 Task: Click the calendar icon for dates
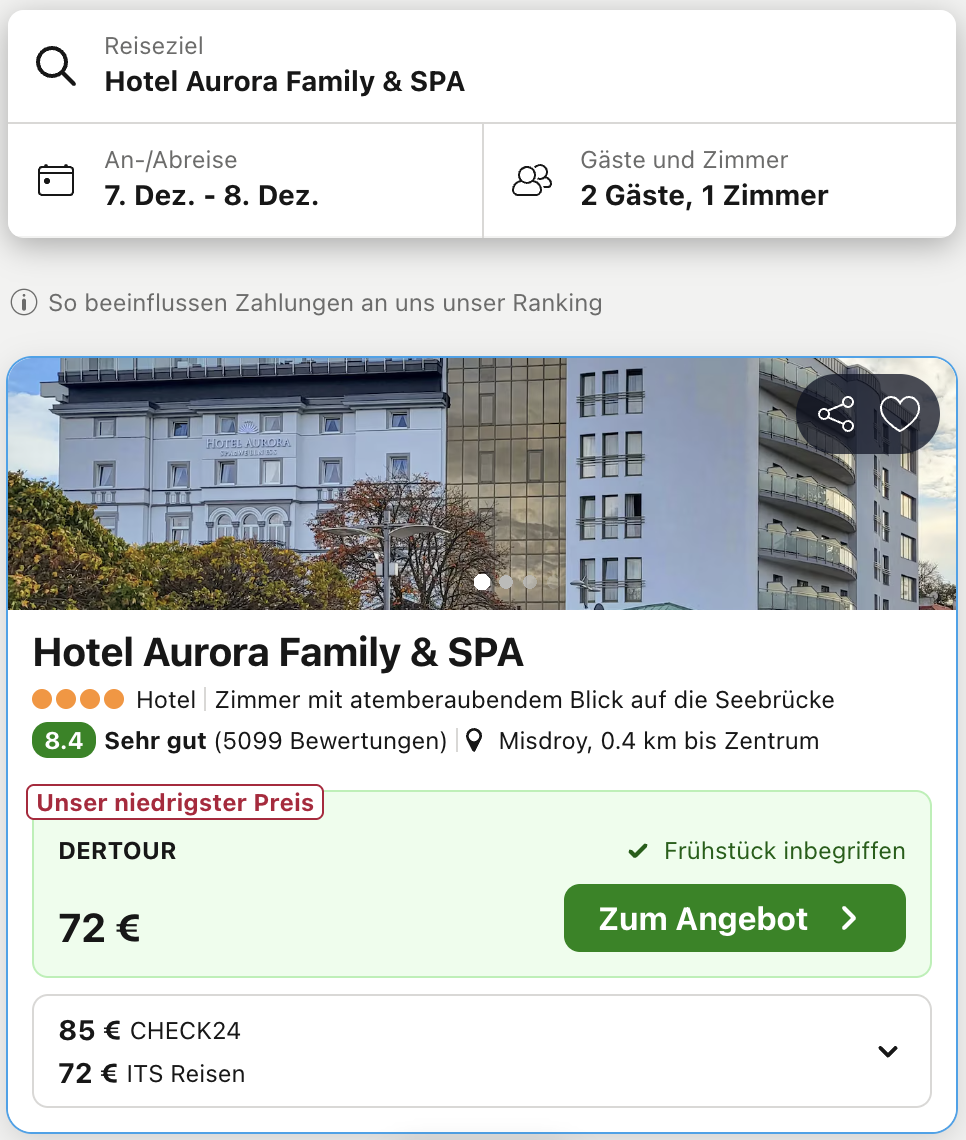coord(56,180)
